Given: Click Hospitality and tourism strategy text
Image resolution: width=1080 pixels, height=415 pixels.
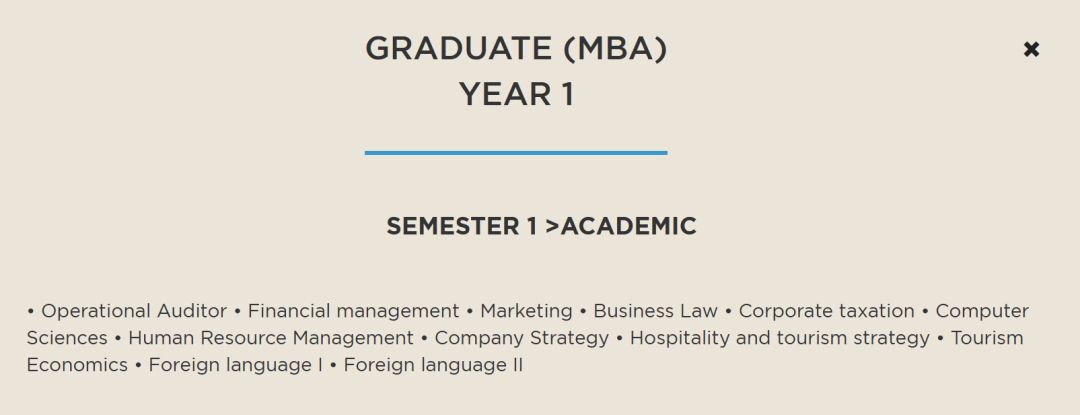Looking at the screenshot, I should point(780,339).
